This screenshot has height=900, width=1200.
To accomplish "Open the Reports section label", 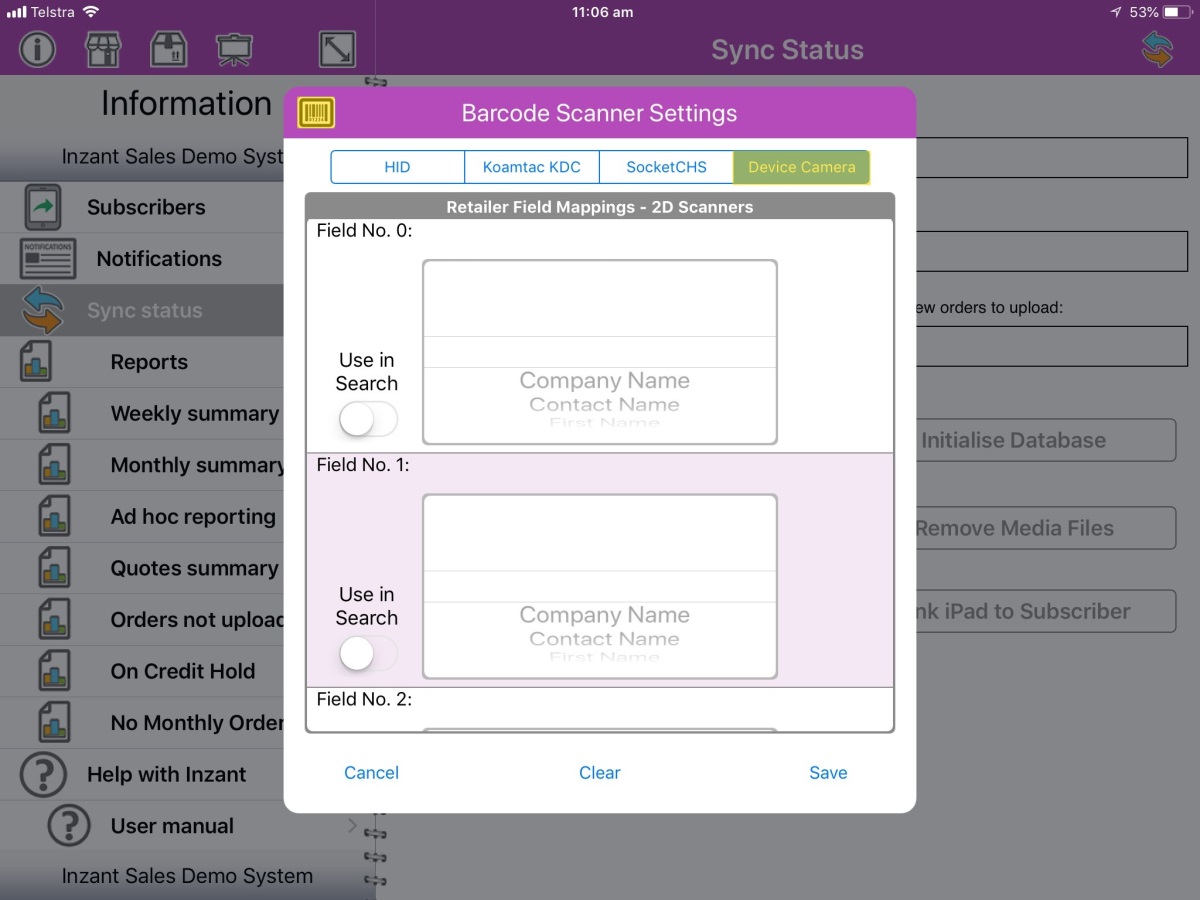I will point(149,362).
